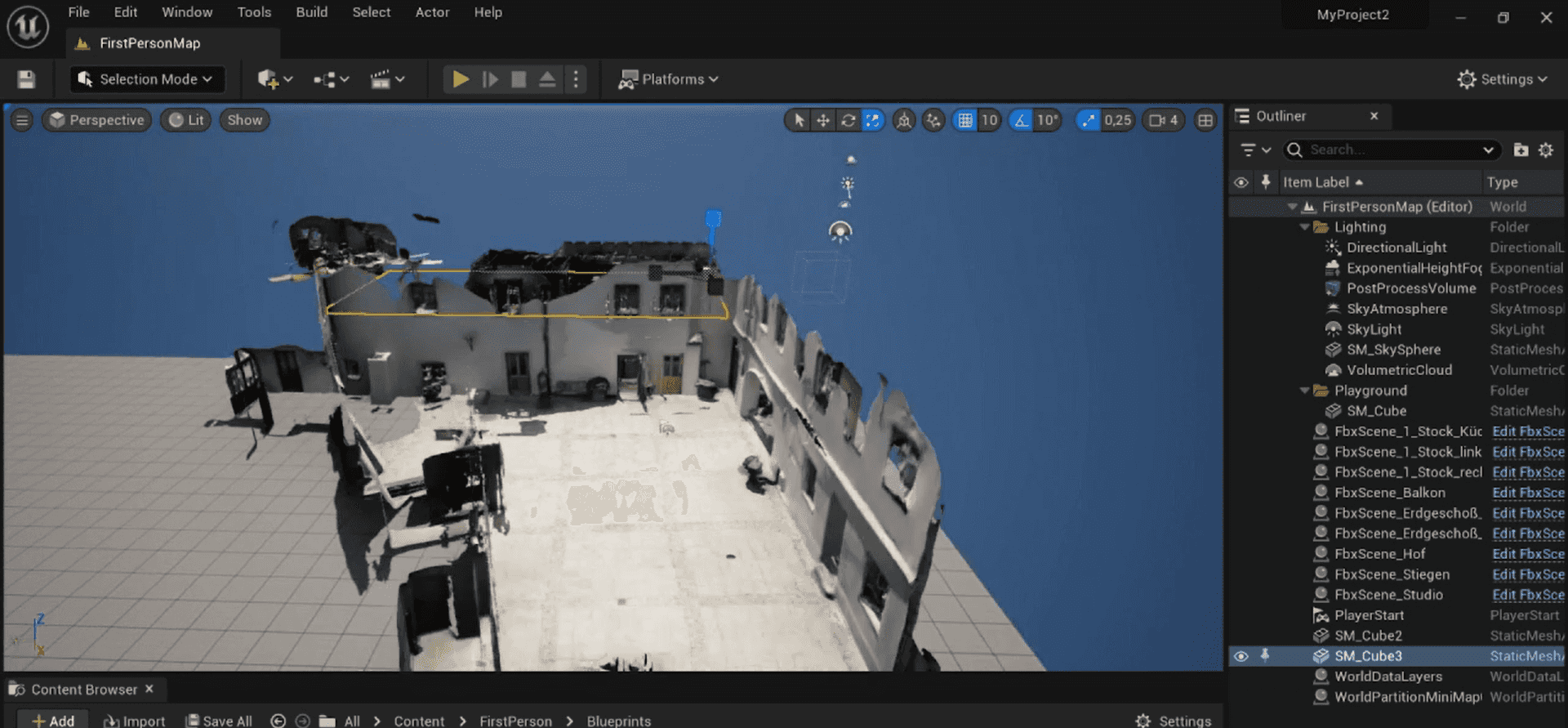Image resolution: width=1568 pixels, height=728 pixels.
Task: Click Edit FbxScene link for FbxScene_Balkon
Action: click(x=1528, y=493)
